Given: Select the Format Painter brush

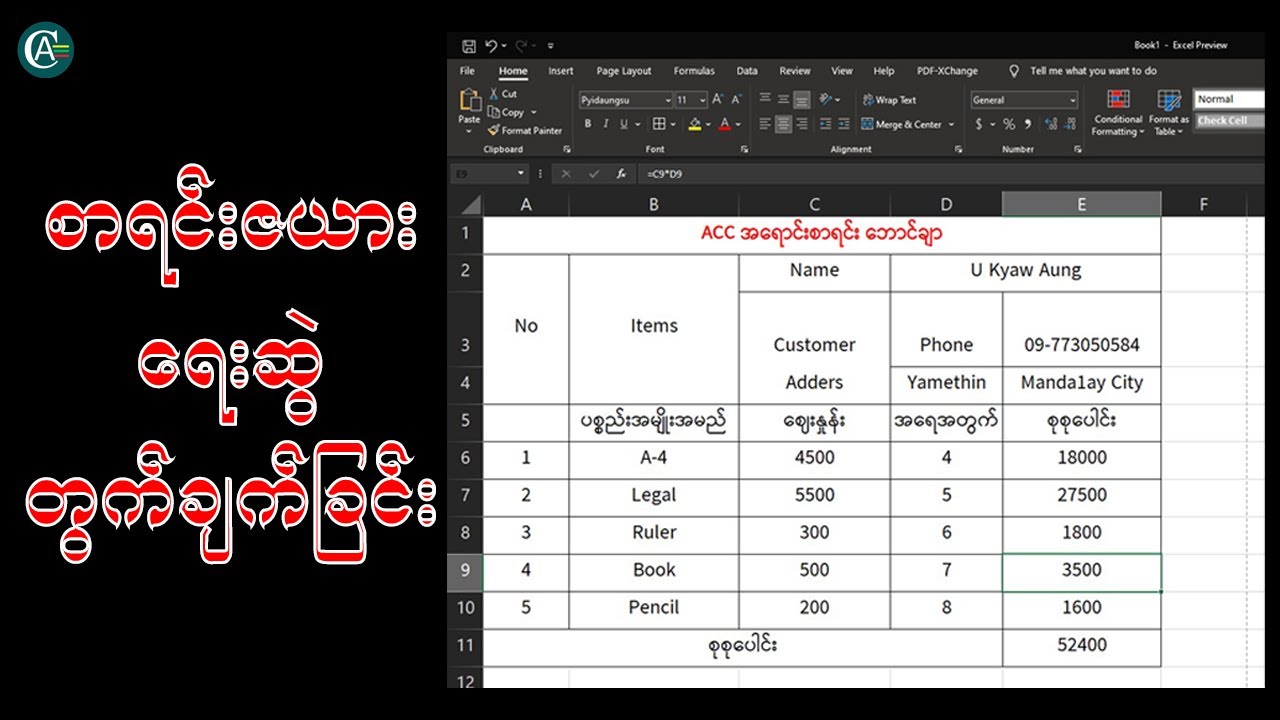Looking at the screenshot, I should click(x=525, y=130).
